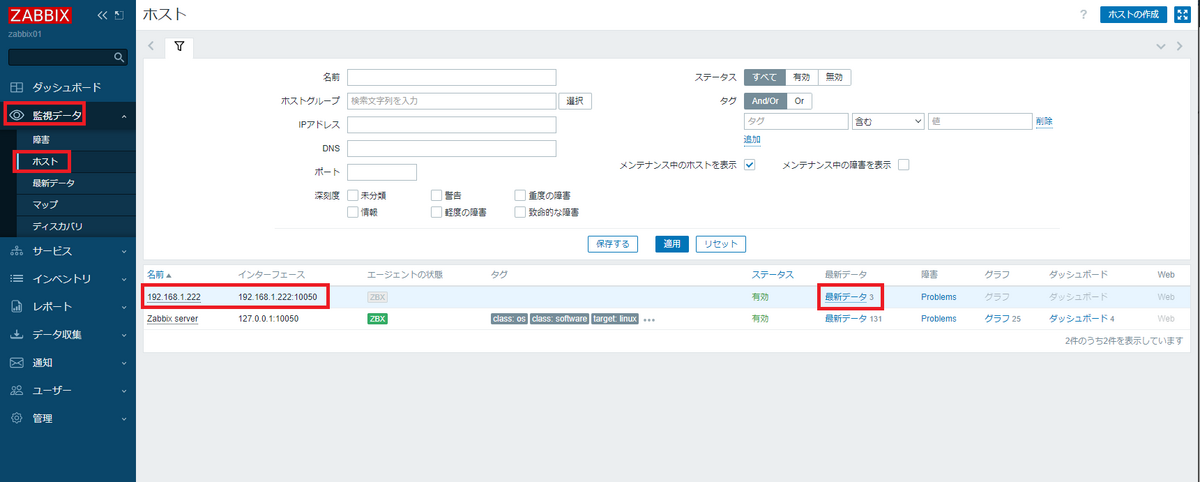Expand the サービス menu chevron

click(124, 251)
